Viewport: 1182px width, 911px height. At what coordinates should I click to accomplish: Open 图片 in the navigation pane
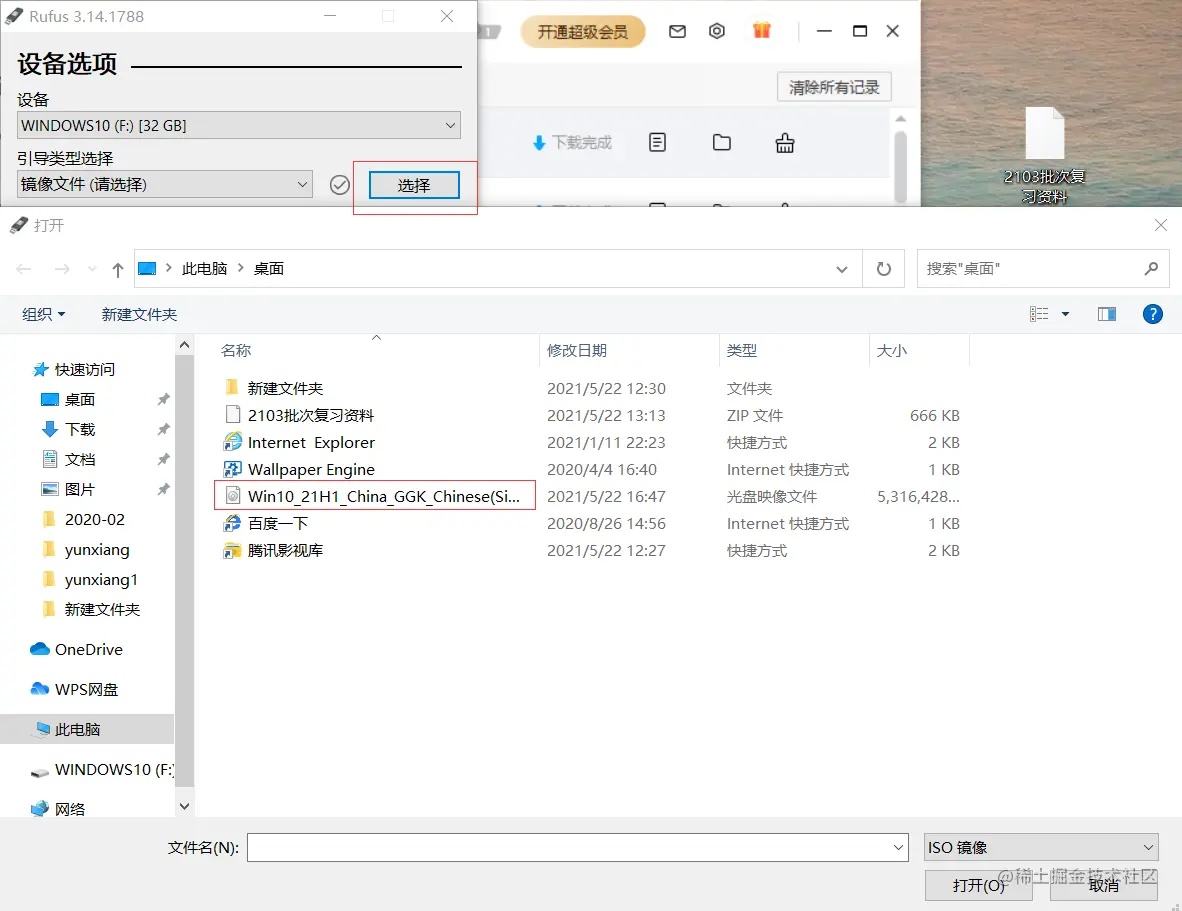(79, 490)
